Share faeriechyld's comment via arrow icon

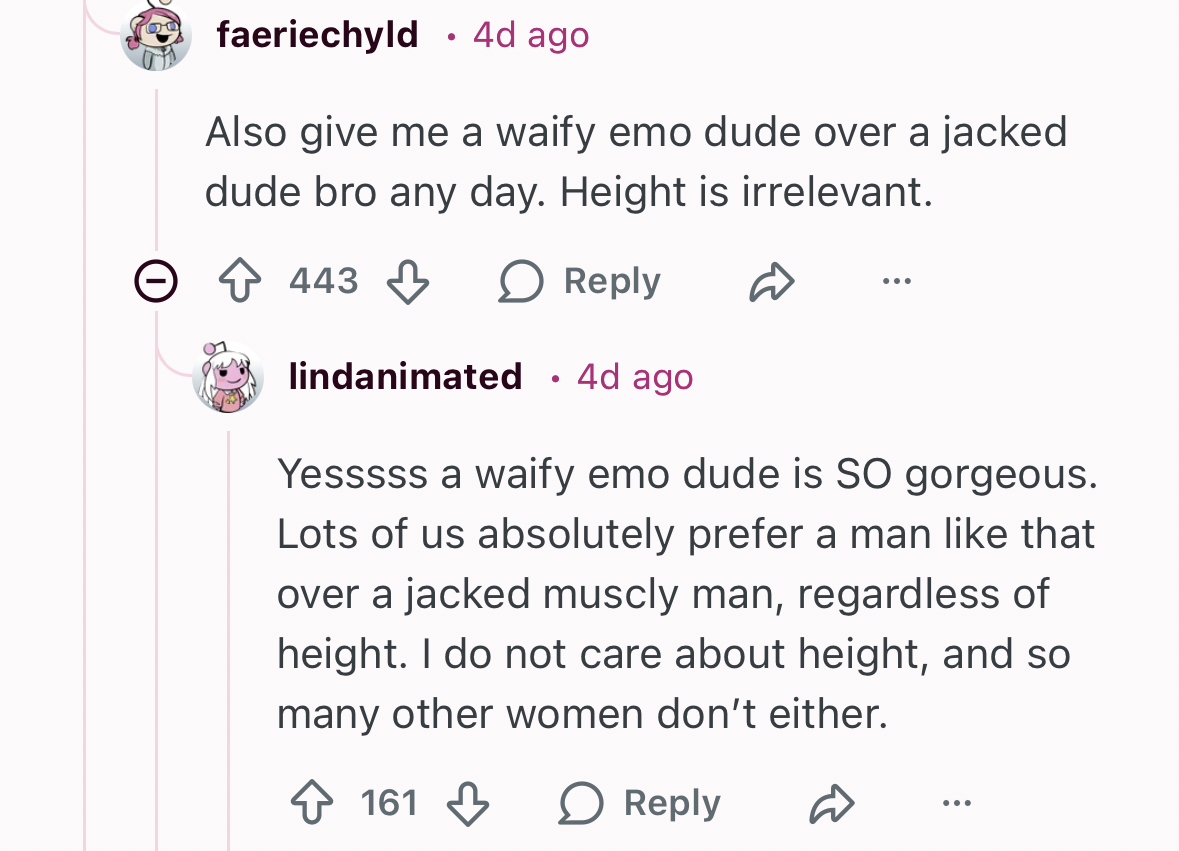click(772, 283)
